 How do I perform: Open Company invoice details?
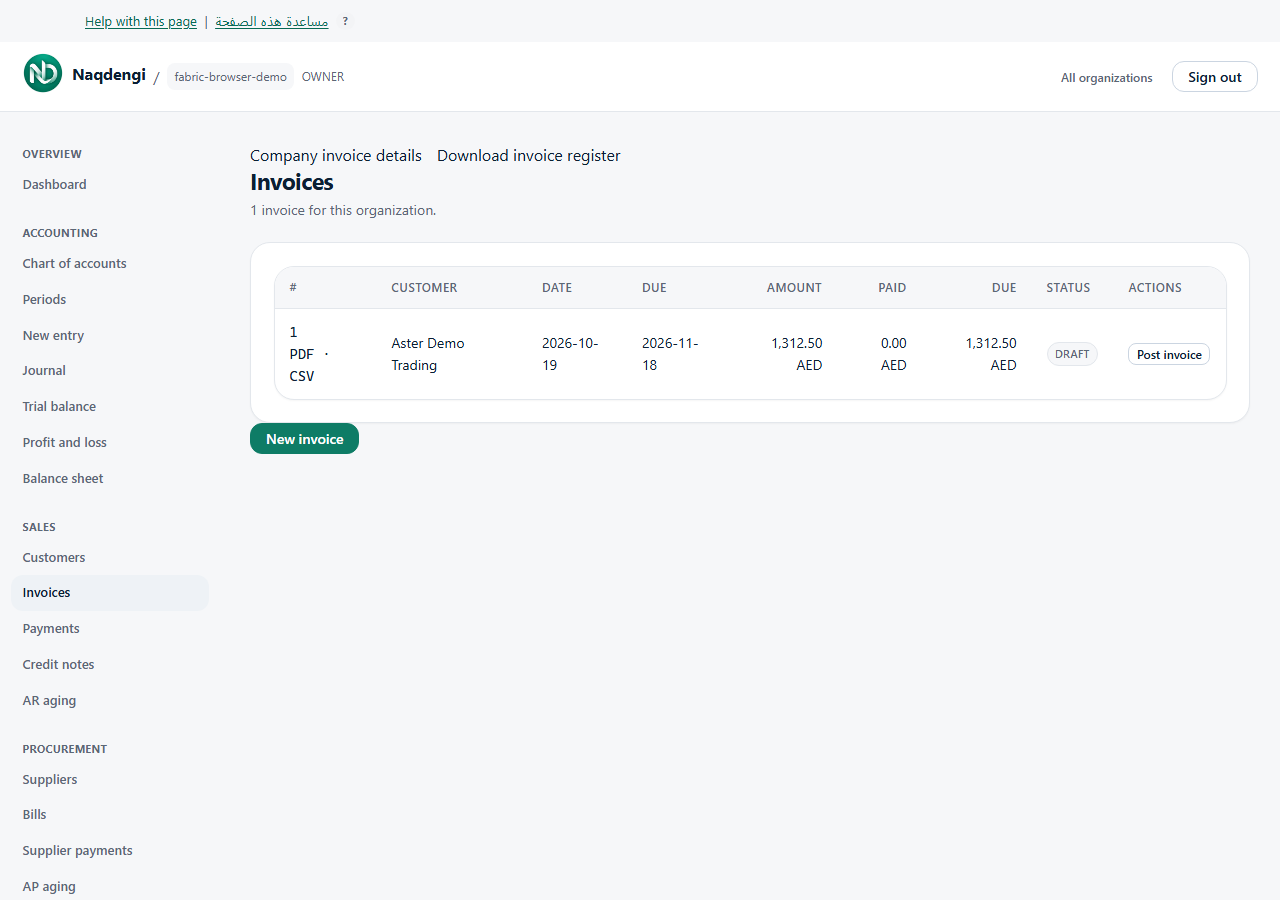[336, 155]
